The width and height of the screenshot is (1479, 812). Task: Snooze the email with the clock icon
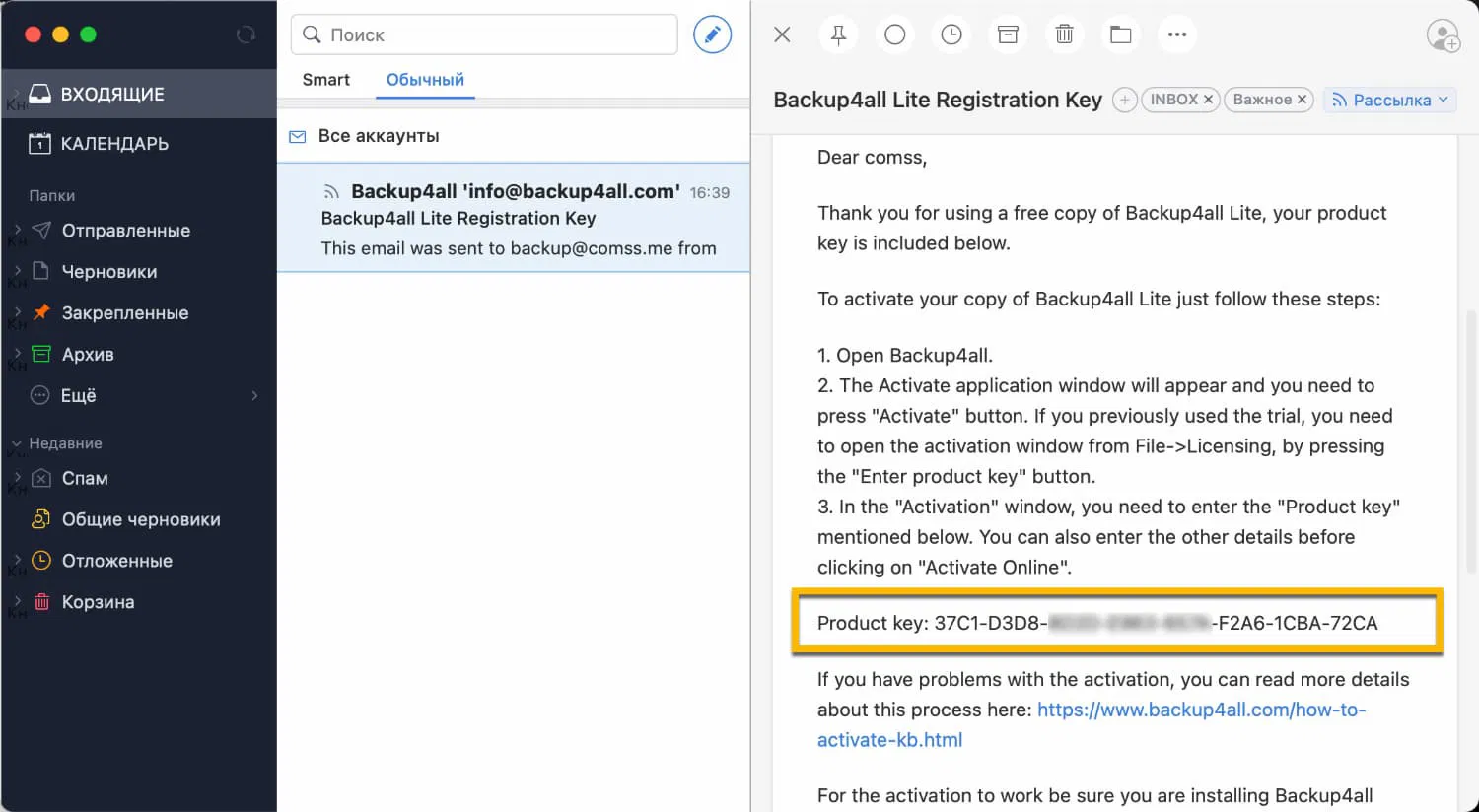951,34
